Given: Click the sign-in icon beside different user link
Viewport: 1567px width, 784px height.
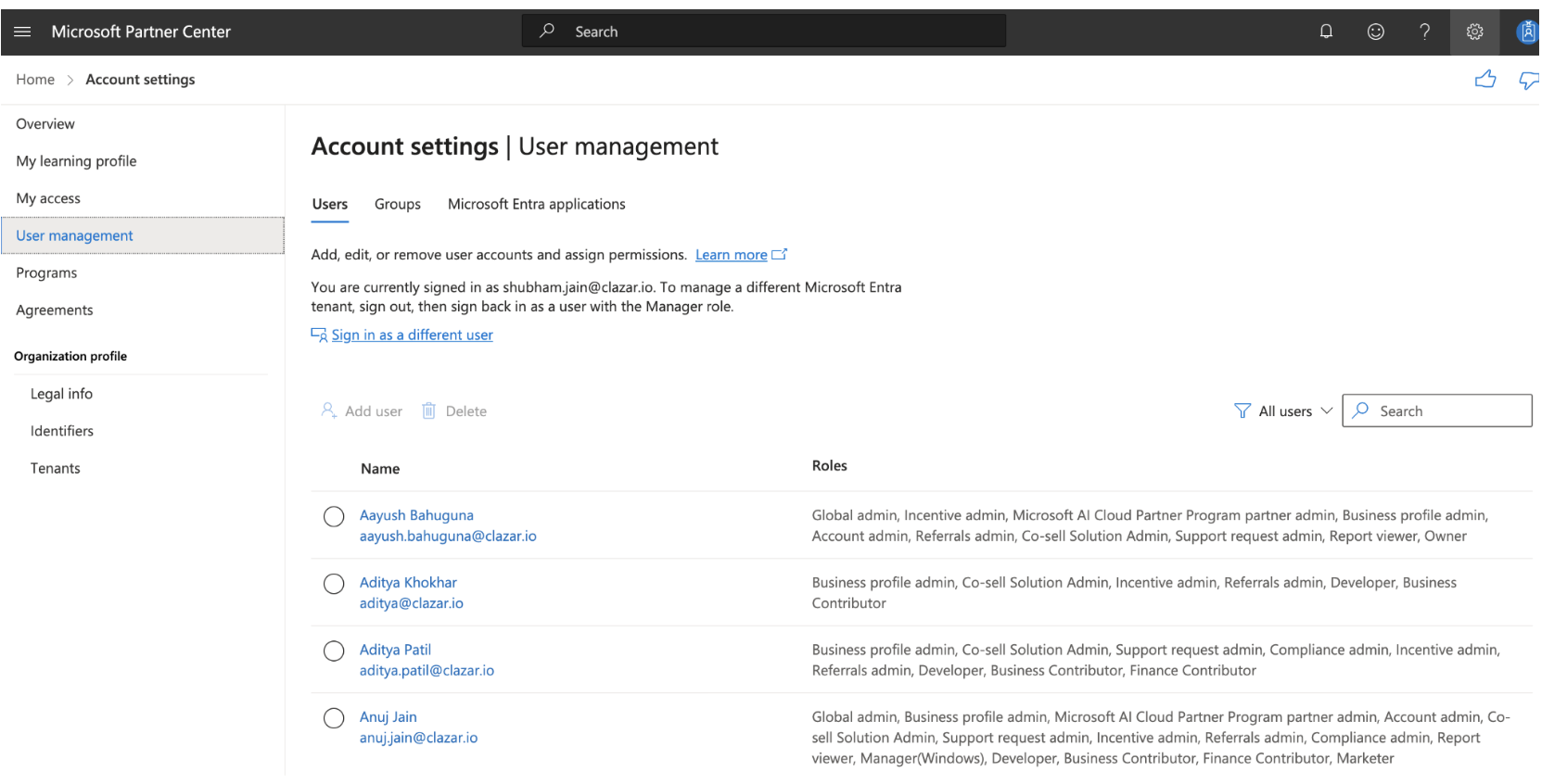Looking at the screenshot, I should 319,335.
